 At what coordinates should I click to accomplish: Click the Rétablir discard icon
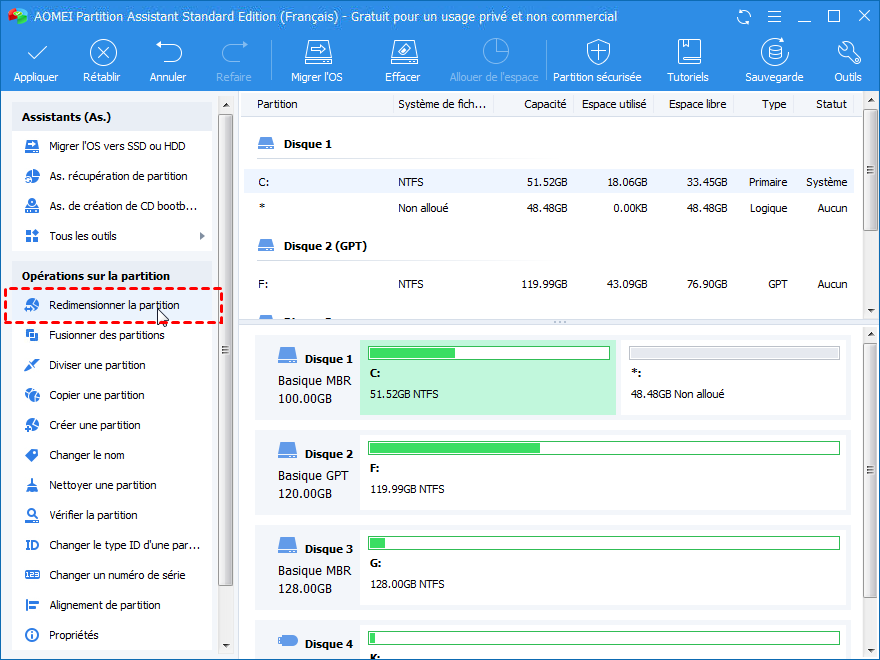click(103, 53)
